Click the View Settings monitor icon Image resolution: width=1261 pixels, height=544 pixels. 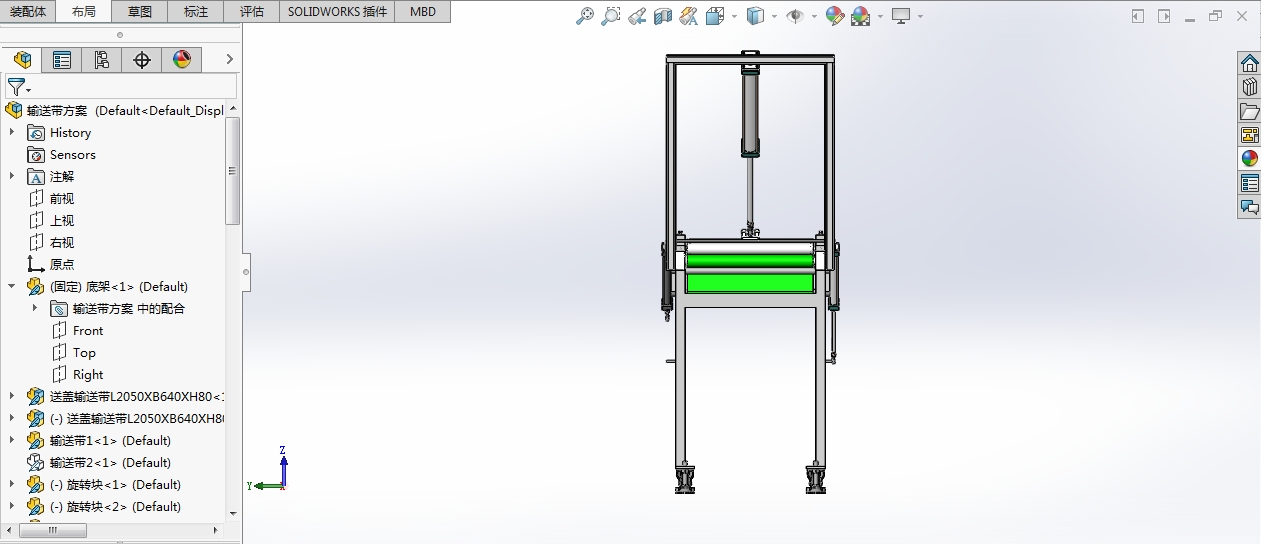coord(901,16)
